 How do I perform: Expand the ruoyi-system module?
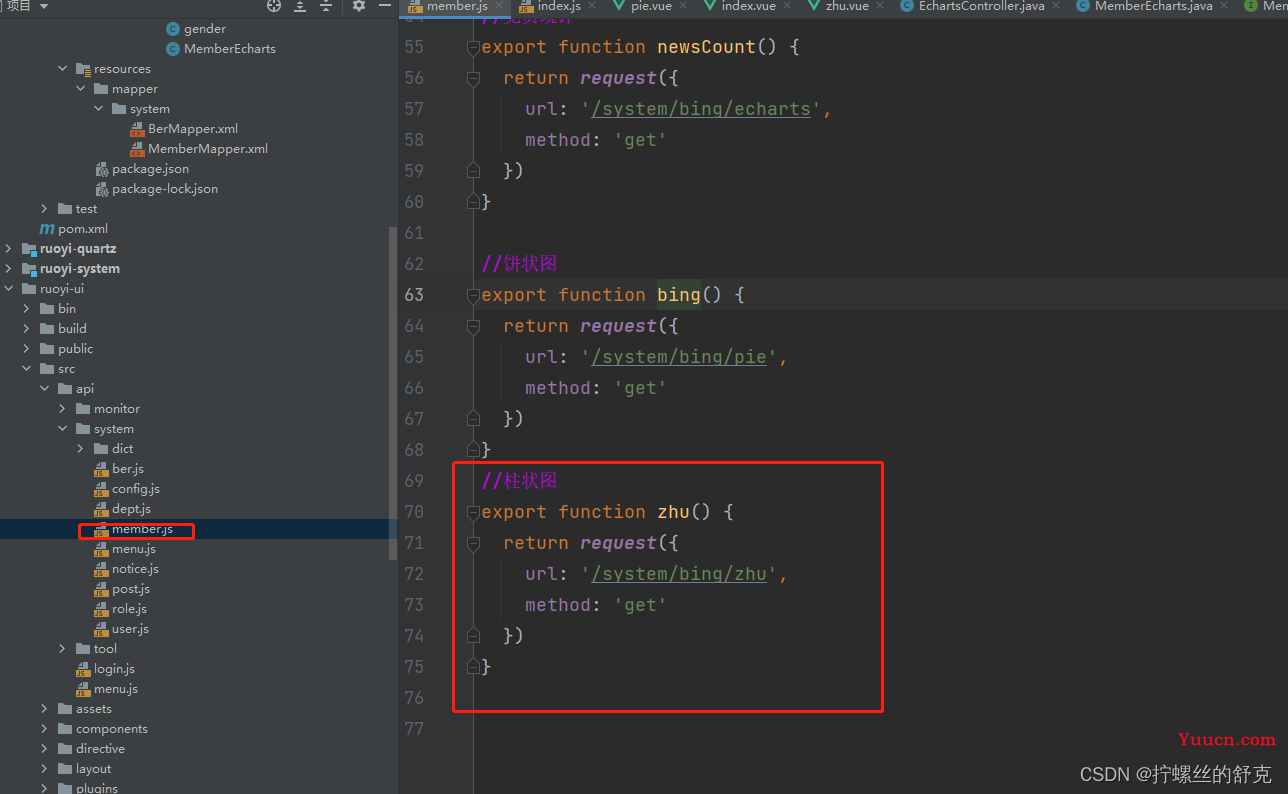click(9, 269)
